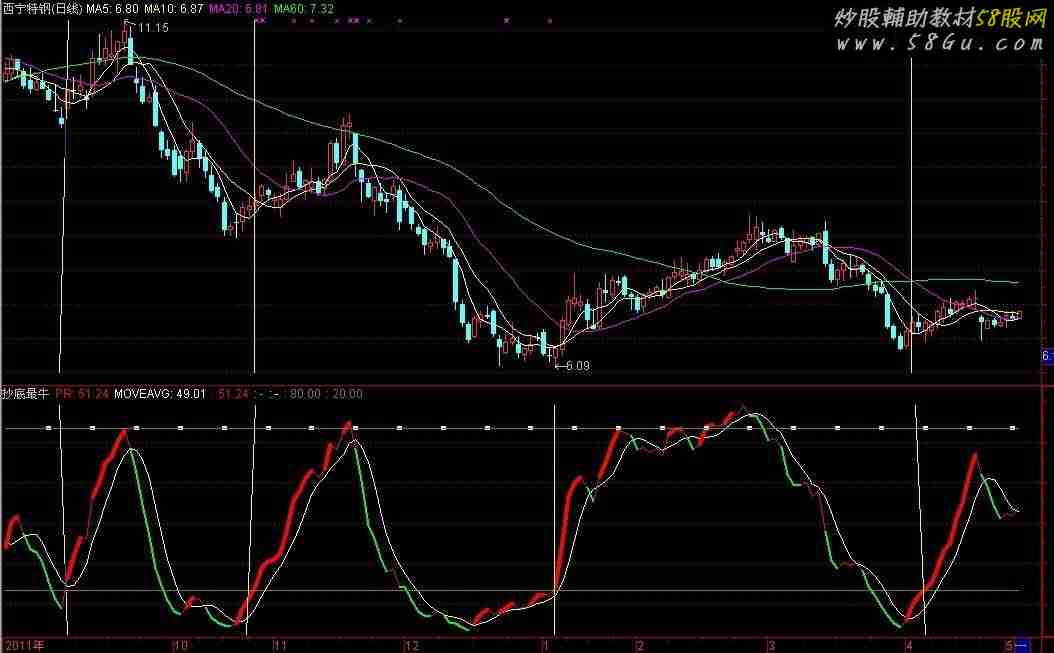Click the blue button at the timeline's right end
Screen dimensions: 1054x653
click(1024, 645)
